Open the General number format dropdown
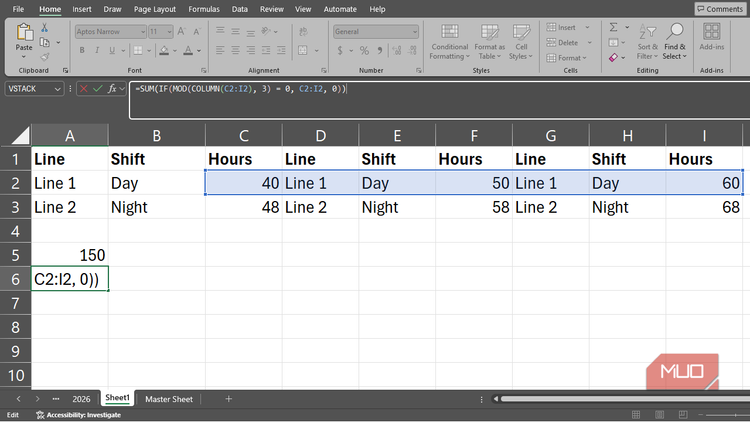 (x=414, y=32)
